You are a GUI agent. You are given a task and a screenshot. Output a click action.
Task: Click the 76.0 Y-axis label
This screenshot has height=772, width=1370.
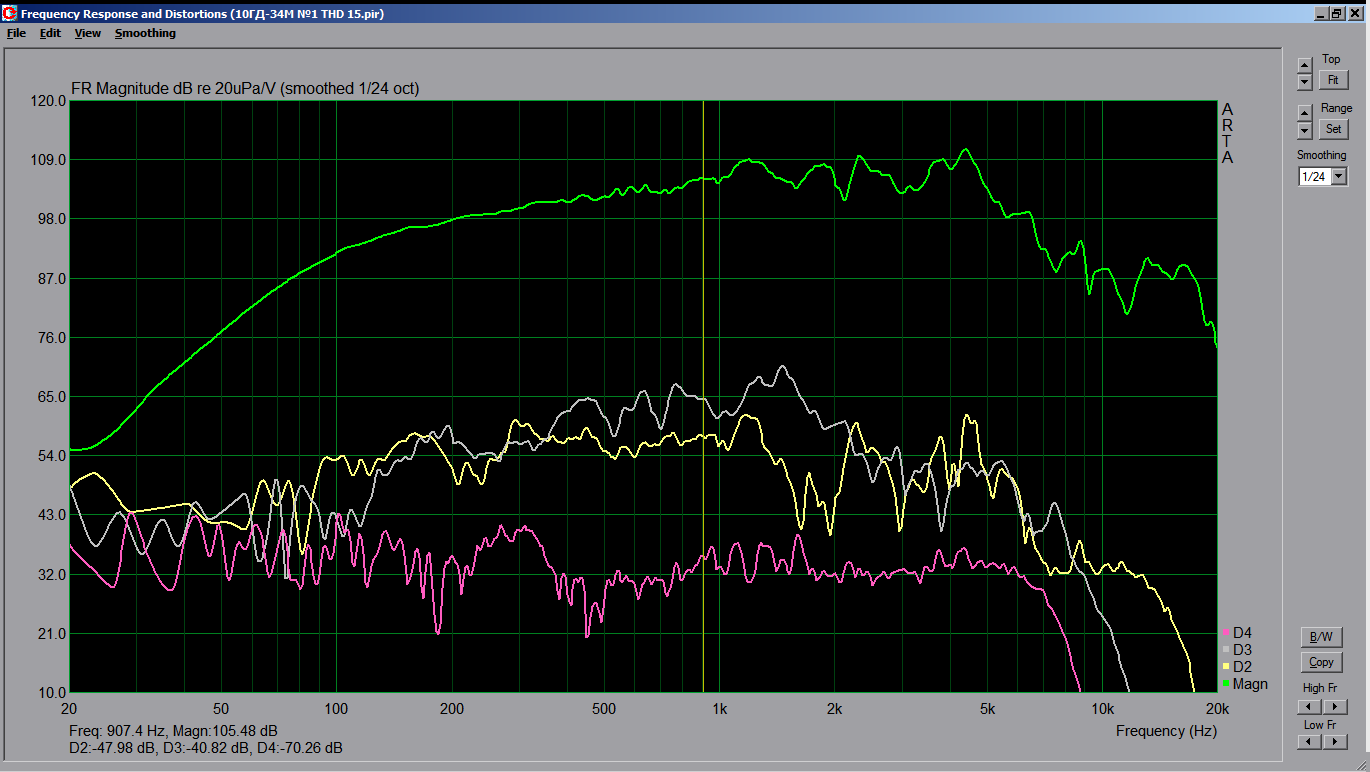click(x=51, y=338)
